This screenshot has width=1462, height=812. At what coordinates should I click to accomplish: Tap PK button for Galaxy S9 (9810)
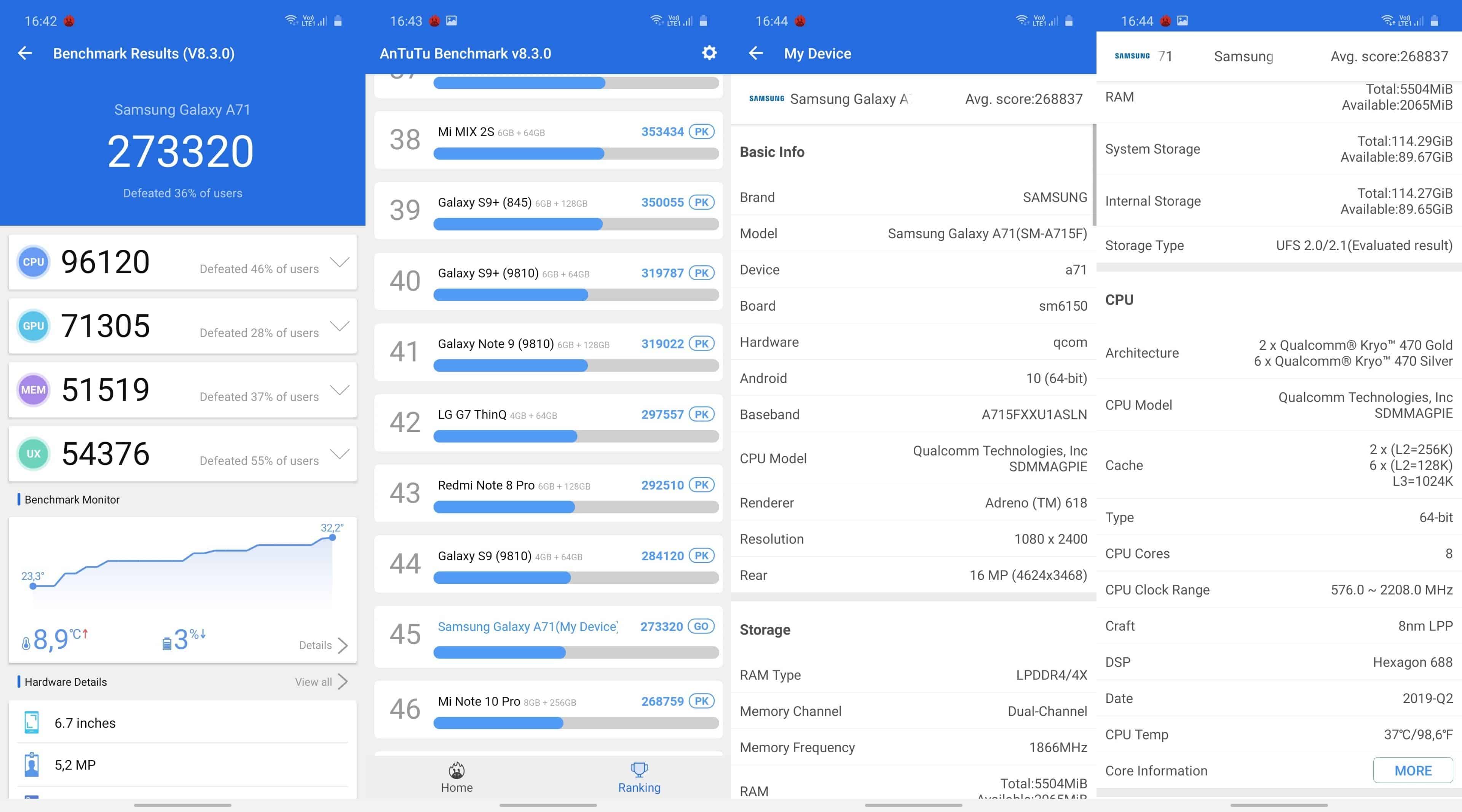pyautogui.click(x=701, y=556)
